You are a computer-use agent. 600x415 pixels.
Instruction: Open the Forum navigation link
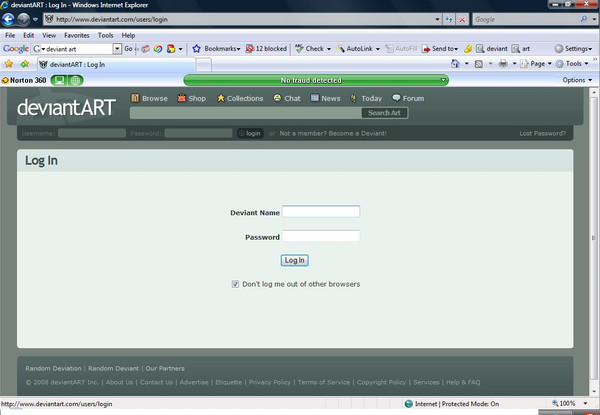(408, 98)
